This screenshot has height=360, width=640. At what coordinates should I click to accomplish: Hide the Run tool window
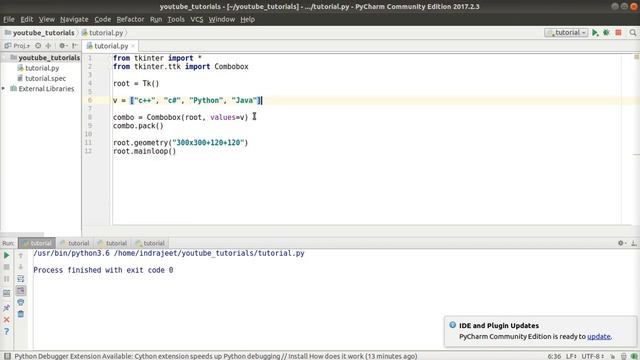[x=634, y=243]
